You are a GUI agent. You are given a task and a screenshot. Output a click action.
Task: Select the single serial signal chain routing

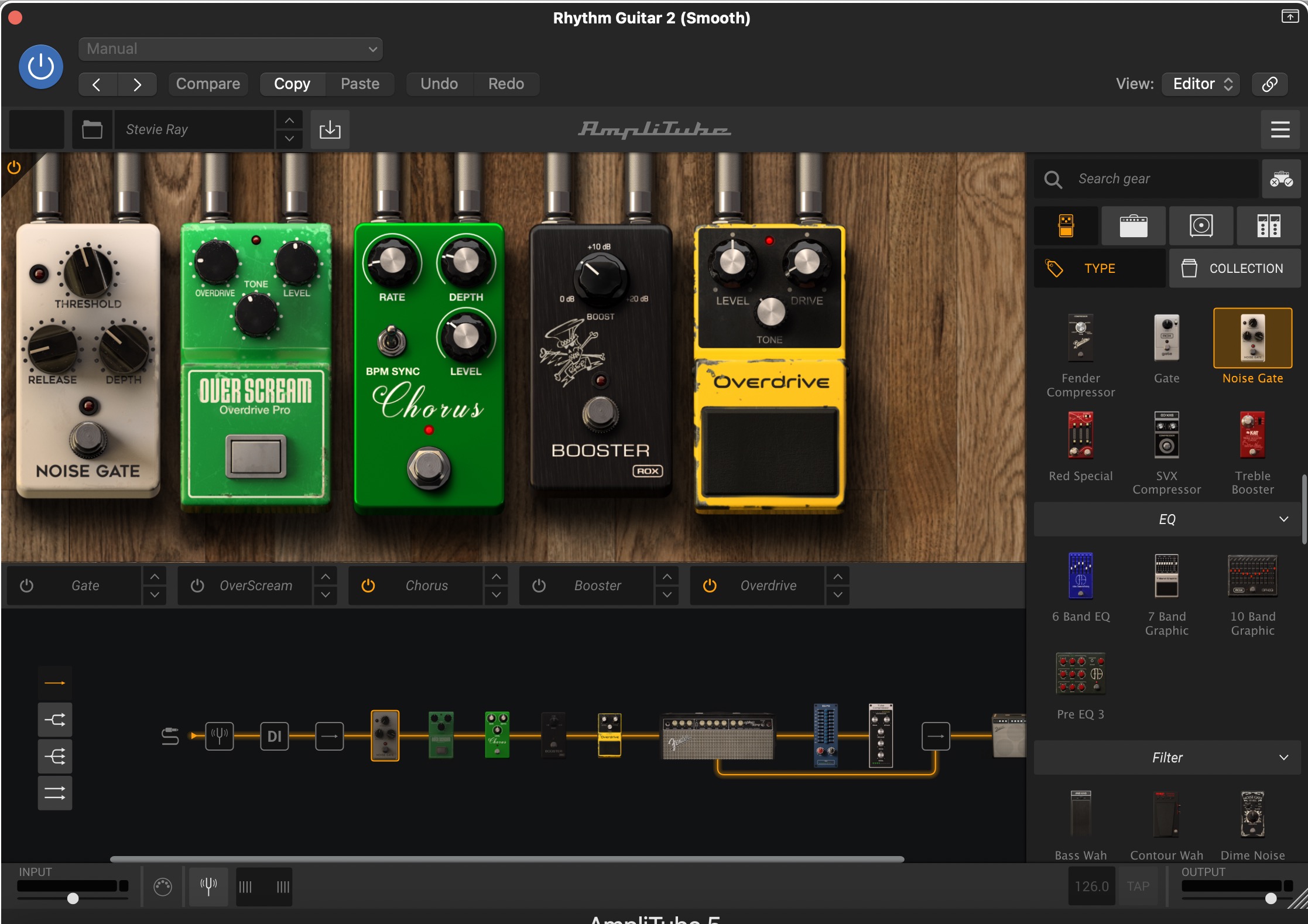coord(55,683)
